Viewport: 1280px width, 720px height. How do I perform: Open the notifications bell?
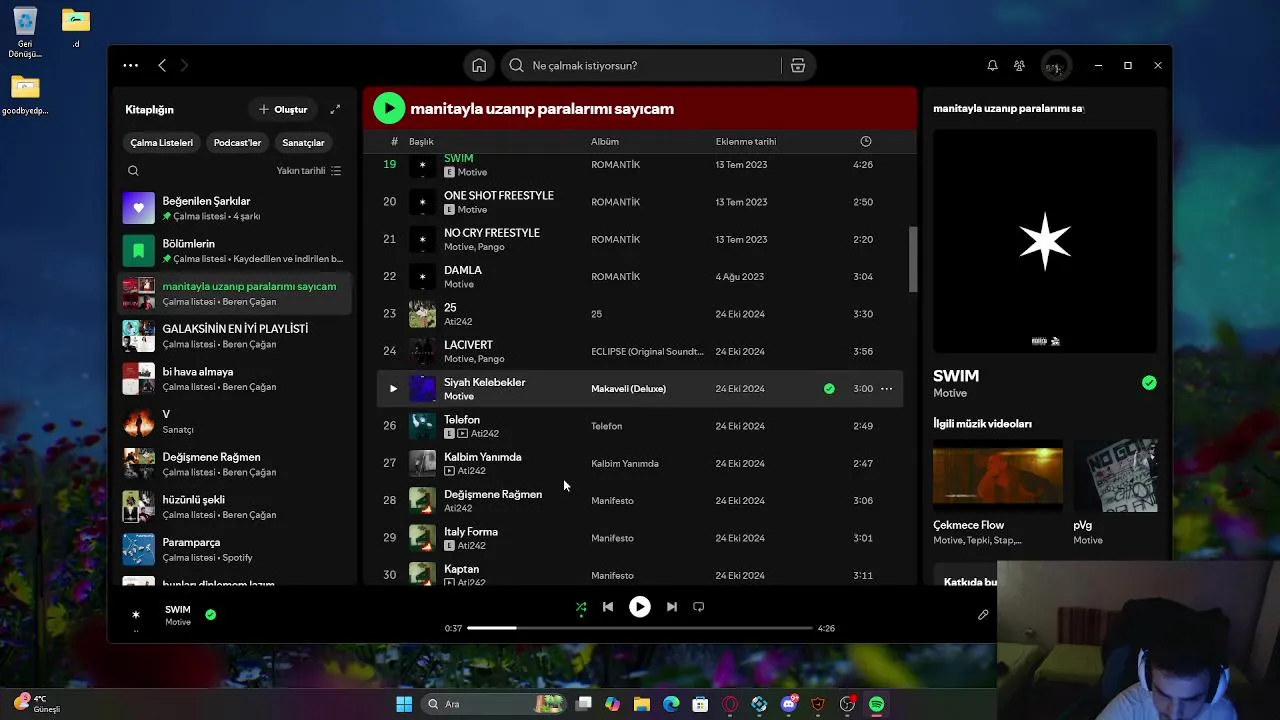(x=992, y=65)
